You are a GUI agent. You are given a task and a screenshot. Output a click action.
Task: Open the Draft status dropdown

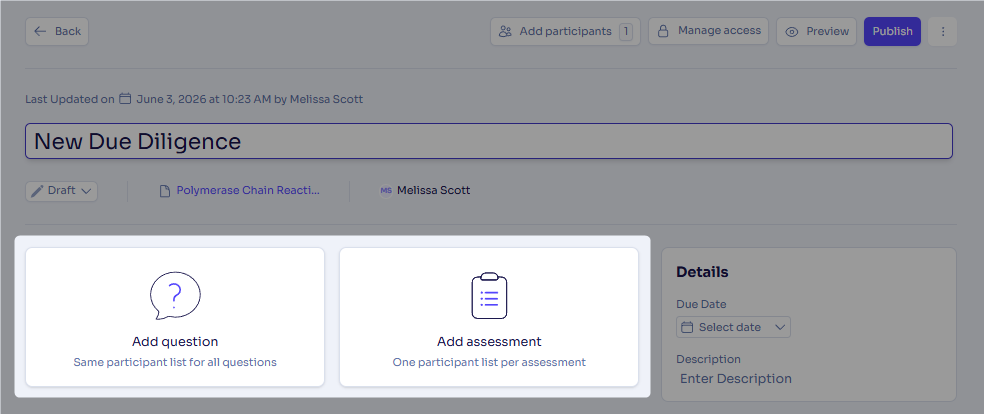pos(62,191)
